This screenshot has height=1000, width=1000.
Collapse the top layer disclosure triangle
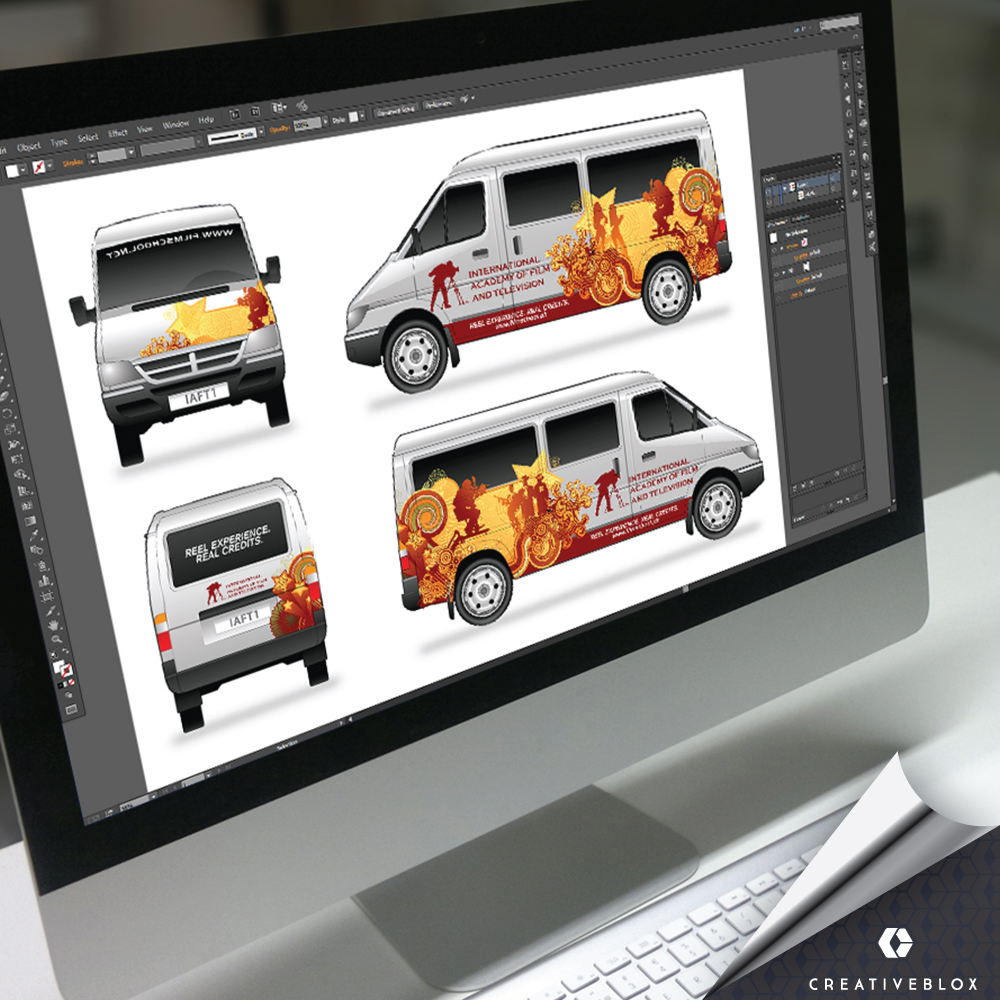tap(785, 188)
